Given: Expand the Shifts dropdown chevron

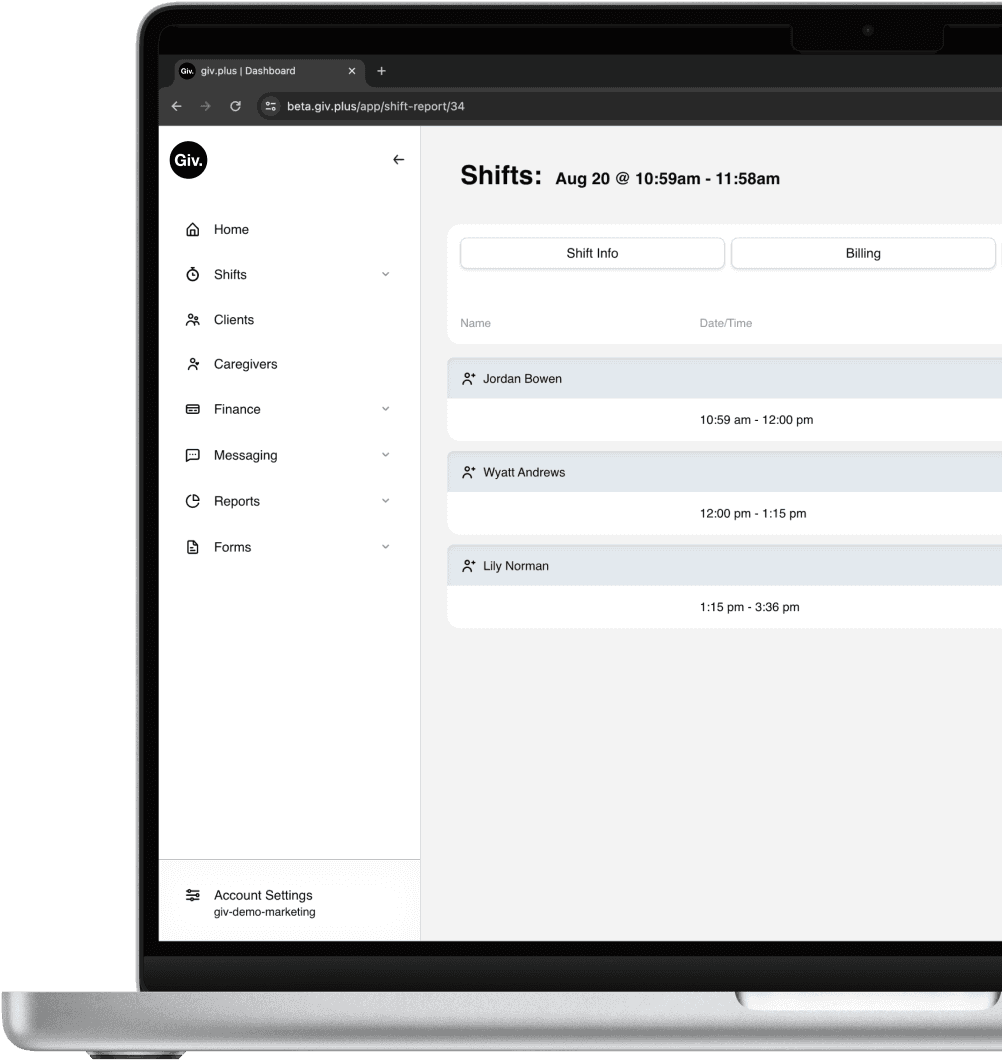Looking at the screenshot, I should 386,274.
